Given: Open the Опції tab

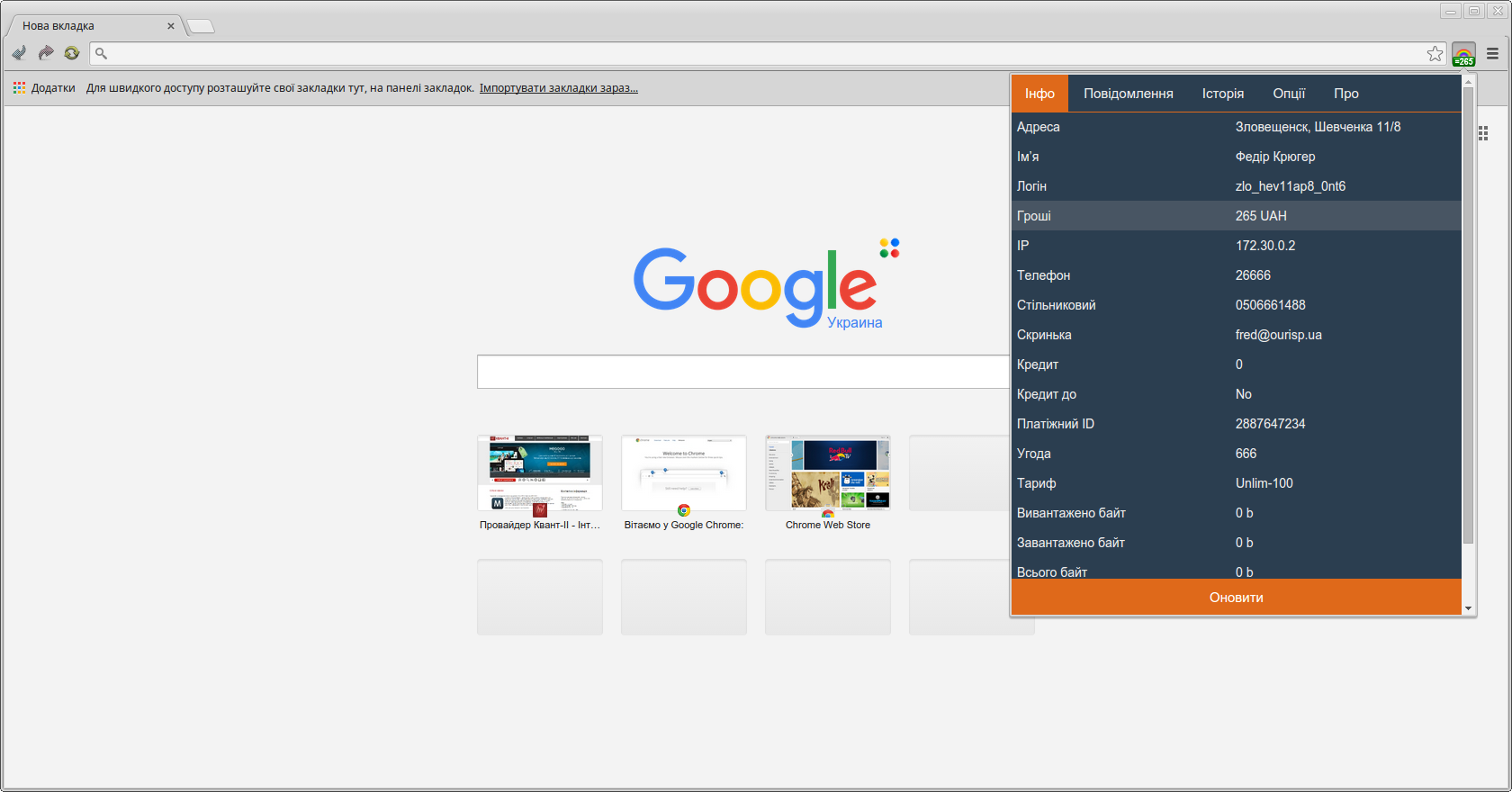Looking at the screenshot, I should [1289, 94].
